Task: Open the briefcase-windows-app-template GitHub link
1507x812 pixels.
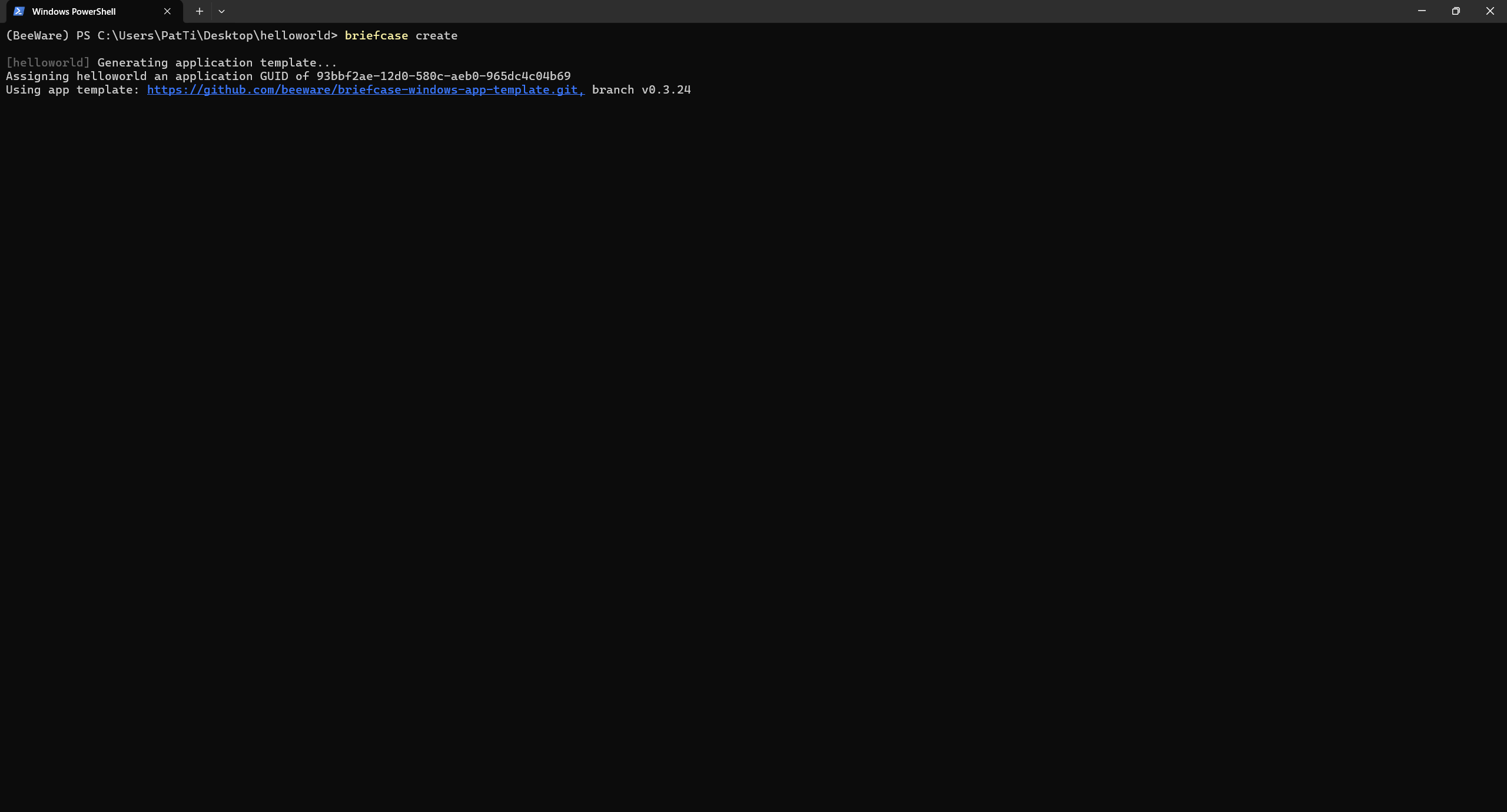Action: point(366,90)
